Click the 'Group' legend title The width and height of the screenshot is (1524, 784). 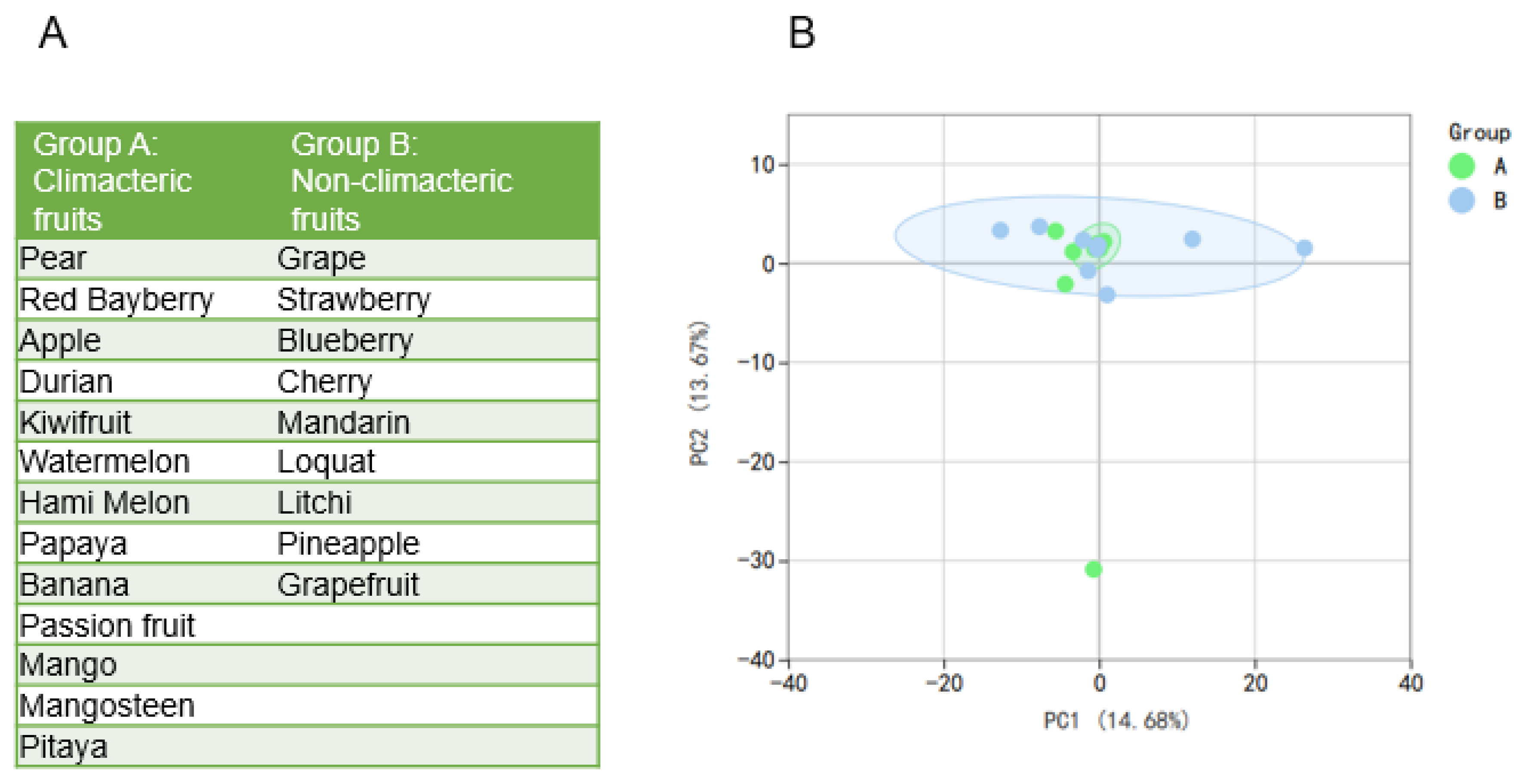[1478, 132]
